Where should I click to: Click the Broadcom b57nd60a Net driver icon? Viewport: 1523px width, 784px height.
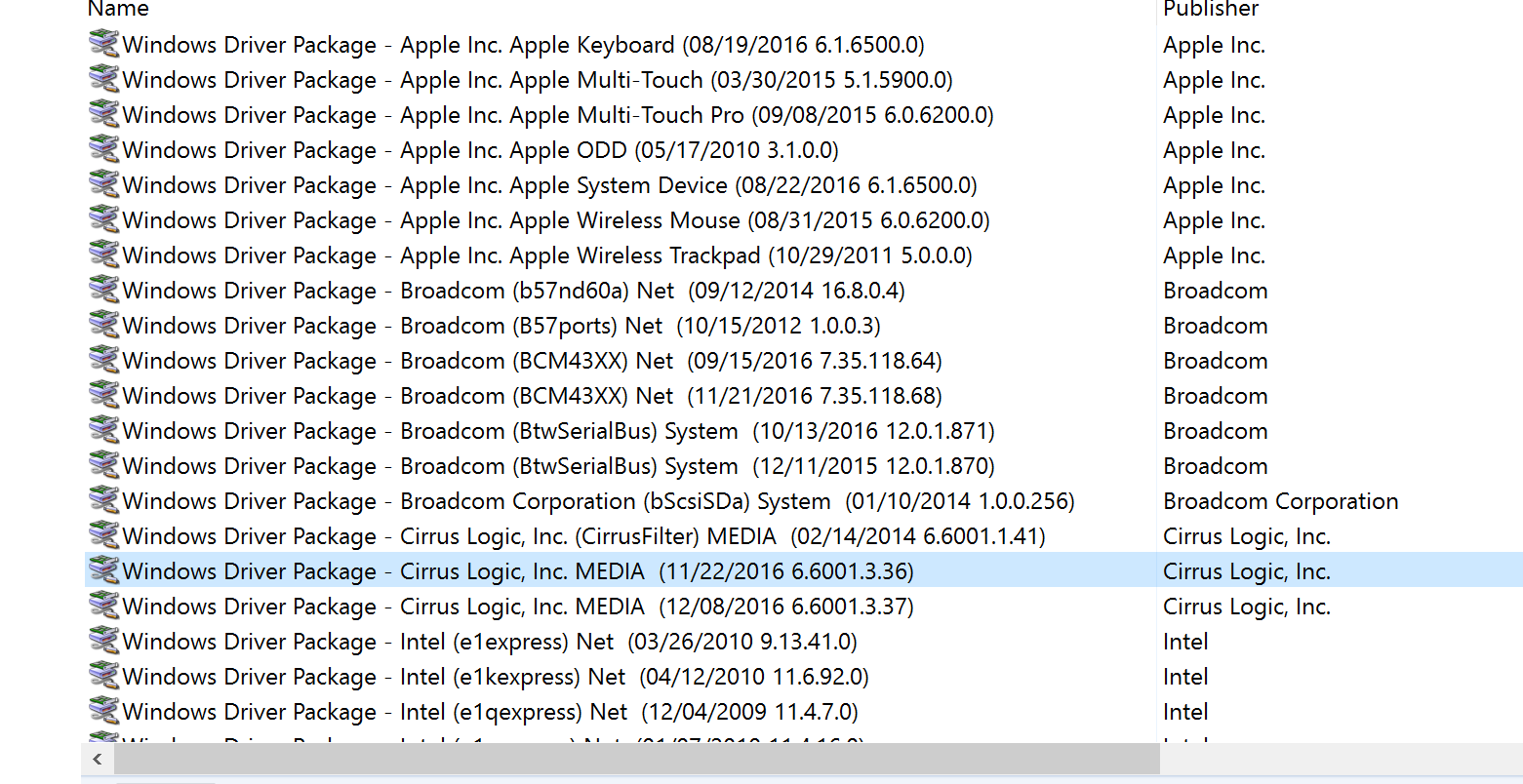(103, 291)
